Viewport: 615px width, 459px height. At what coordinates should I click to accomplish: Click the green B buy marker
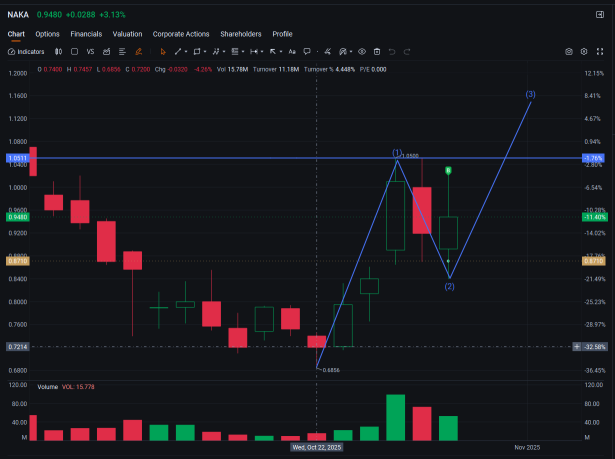(x=448, y=170)
